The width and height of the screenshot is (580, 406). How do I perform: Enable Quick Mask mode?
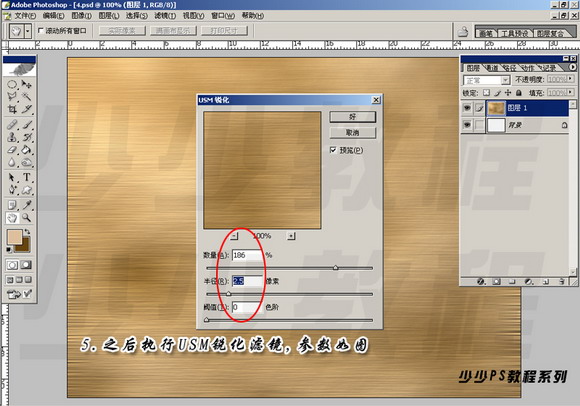point(26,265)
